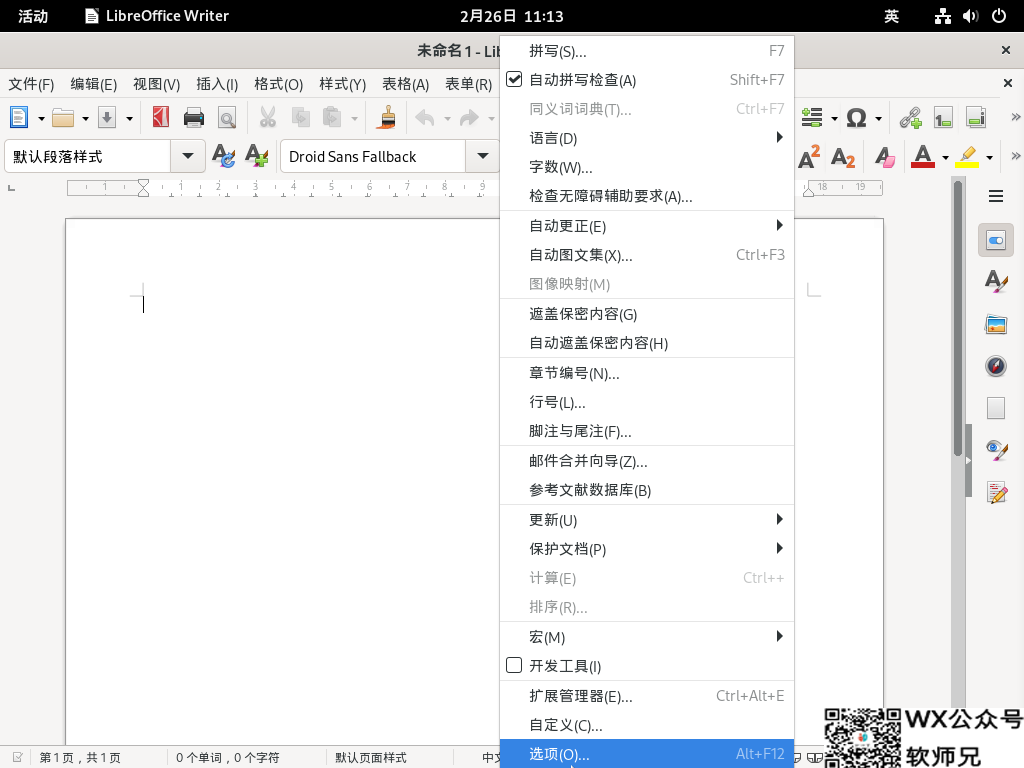The width and height of the screenshot is (1024, 768).
Task: Choose 自定义(C)... entry
Action: click(647, 725)
